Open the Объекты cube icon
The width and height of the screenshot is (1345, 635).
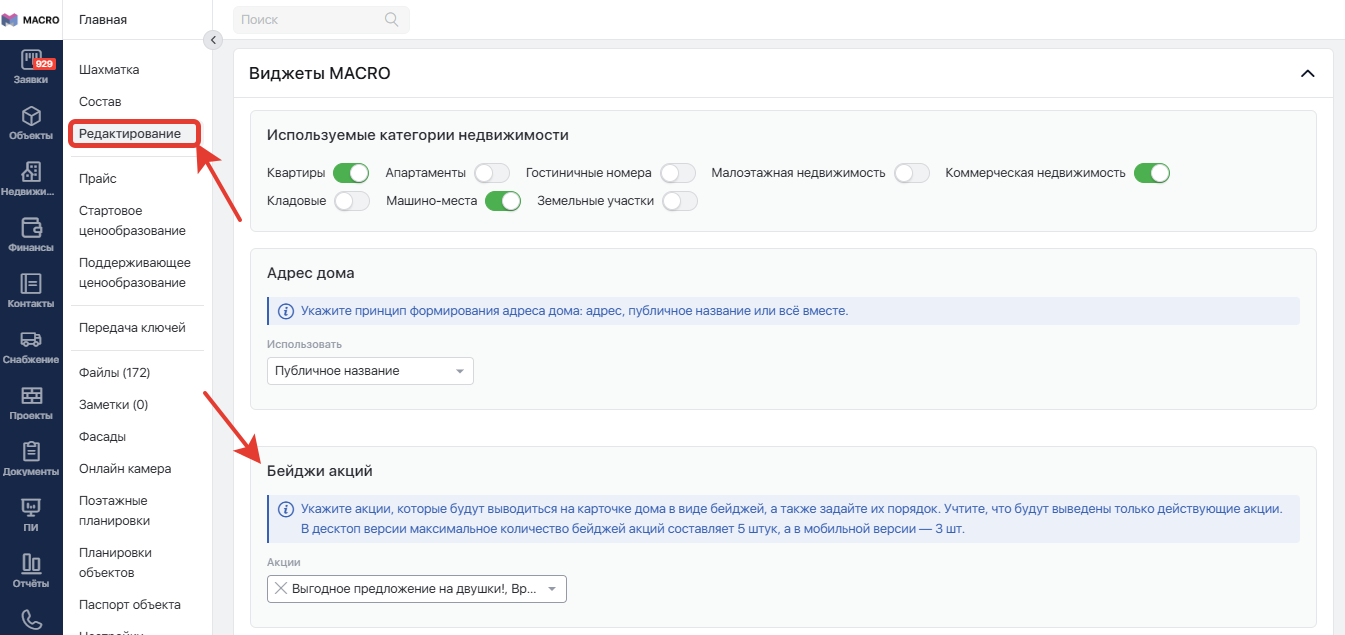[x=31, y=117]
